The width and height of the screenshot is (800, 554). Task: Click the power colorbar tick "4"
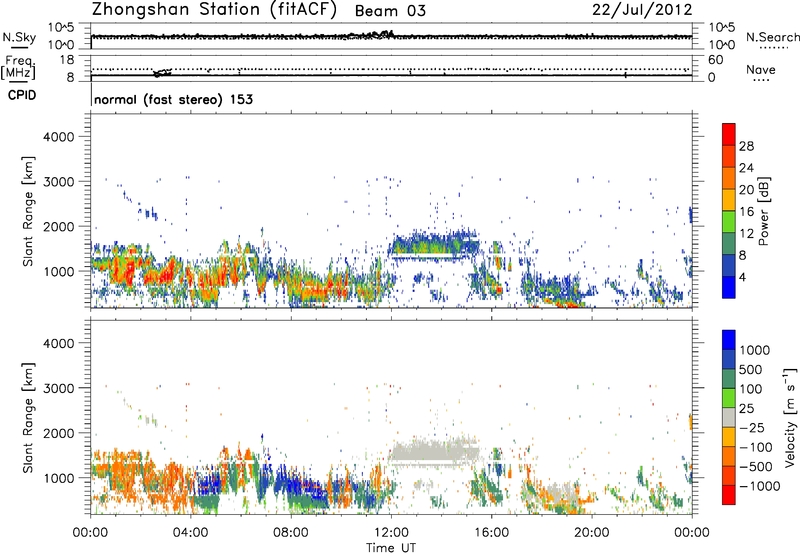[x=742, y=278]
